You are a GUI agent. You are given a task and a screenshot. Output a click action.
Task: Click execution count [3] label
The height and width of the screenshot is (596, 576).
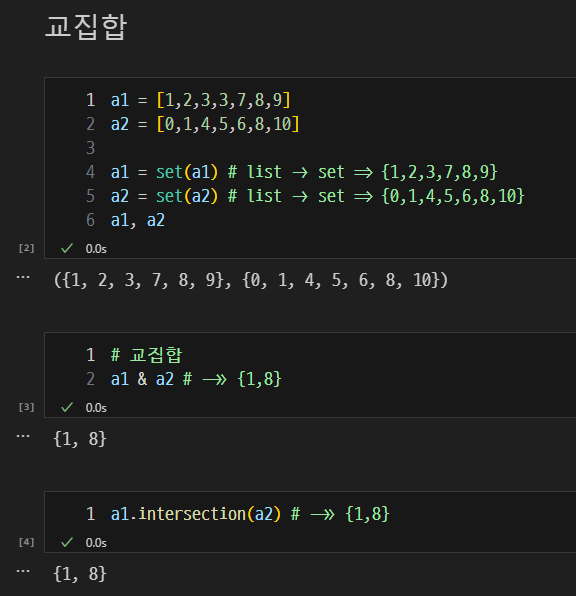tap(26, 407)
